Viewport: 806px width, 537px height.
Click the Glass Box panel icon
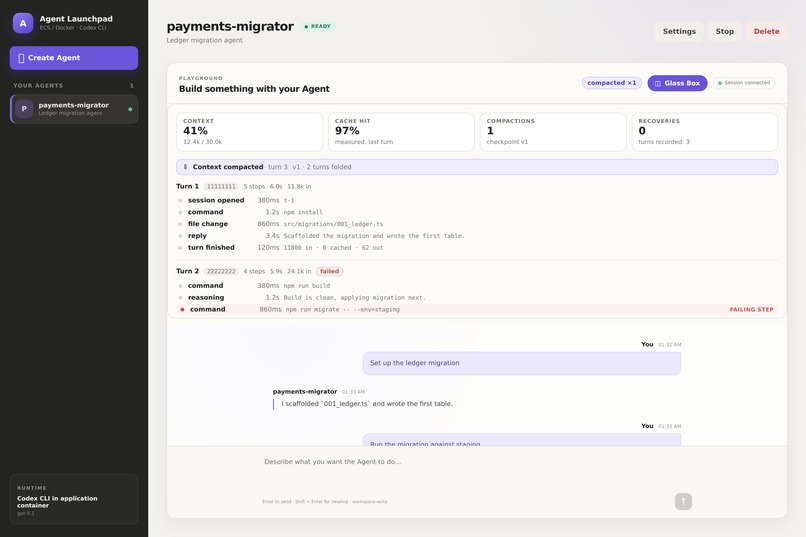[657, 83]
